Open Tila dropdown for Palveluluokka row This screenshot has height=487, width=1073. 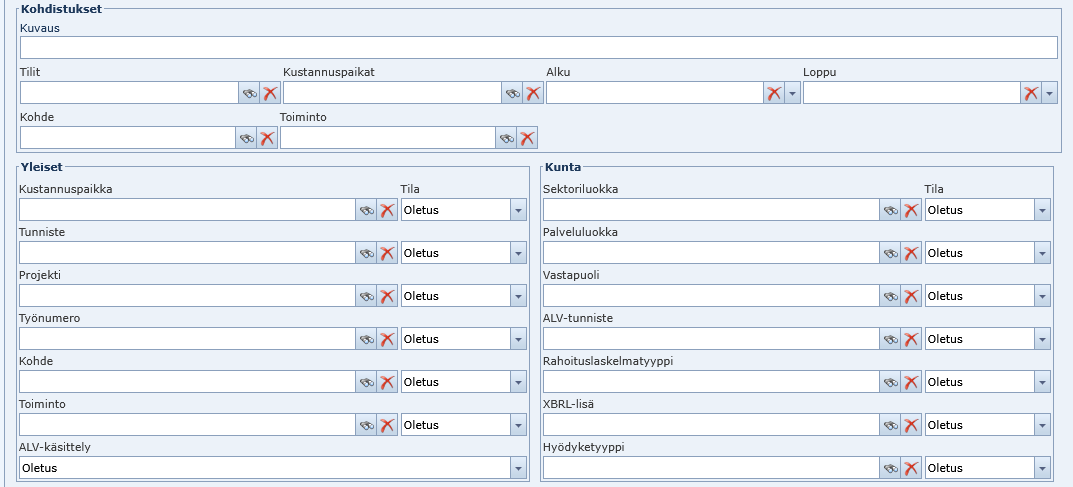(x=1042, y=253)
